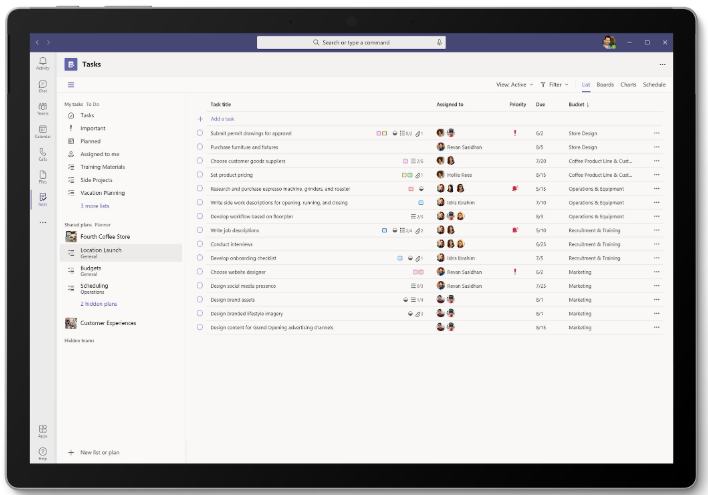
Task: Switch to the Charts view tab
Action: (628, 85)
